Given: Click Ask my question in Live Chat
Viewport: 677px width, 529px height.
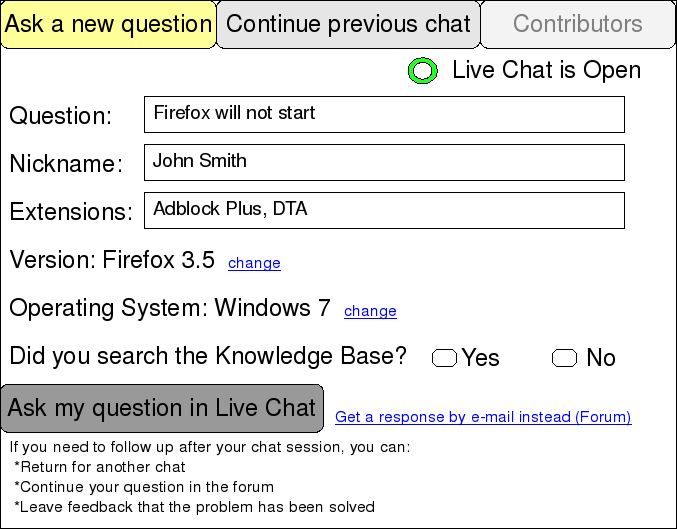Looking at the screenshot, I should pyautogui.click(x=162, y=408).
